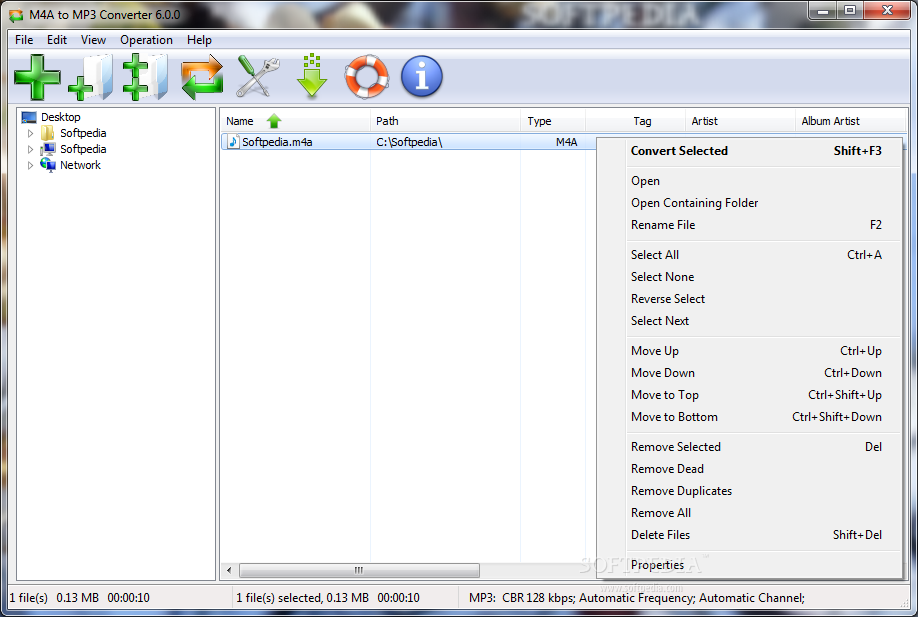
Task: Open Properties from context menu
Action: click(x=749, y=565)
